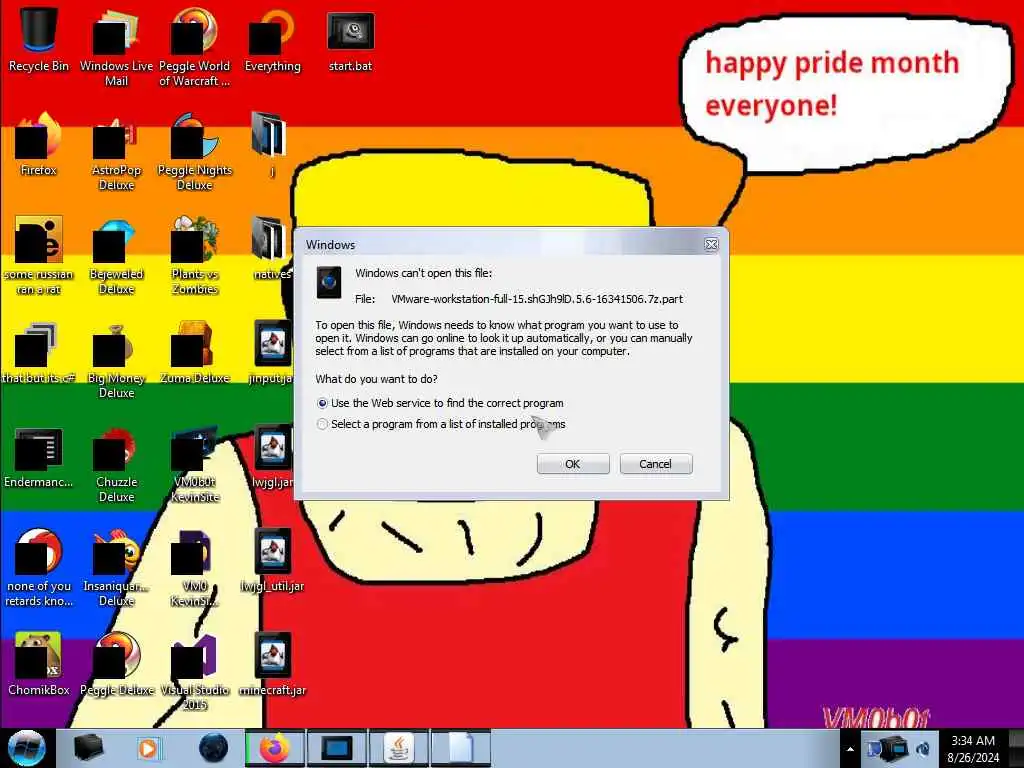Open the clock showing 3:34 AM
Image resolution: width=1024 pixels, height=768 pixels.
click(972, 749)
